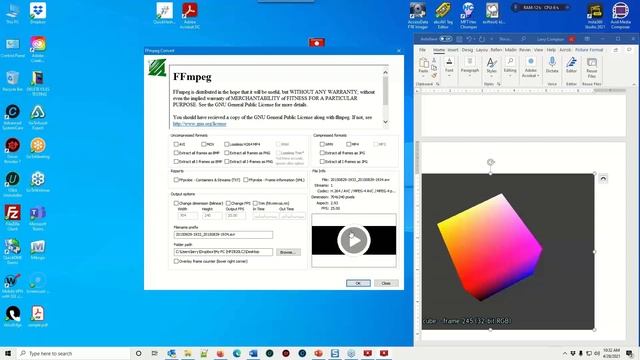640x360 pixels.
Task: Open sample.pdf file on desktop
Action: point(38,316)
